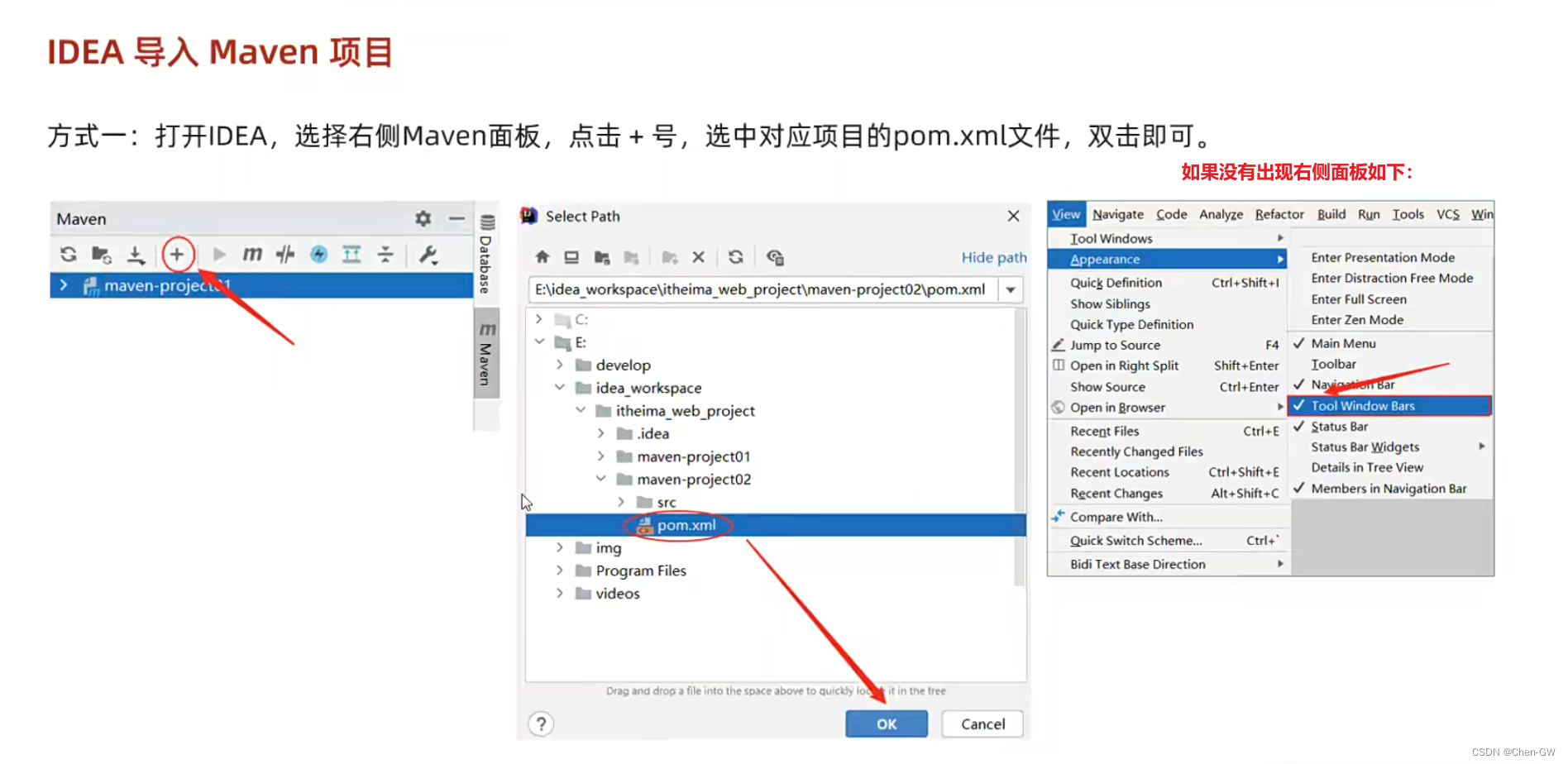The width and height of the screenshot is (1568, 764).
Task: Click Collapse All icon in Maven panel
Action: point(385,255)
